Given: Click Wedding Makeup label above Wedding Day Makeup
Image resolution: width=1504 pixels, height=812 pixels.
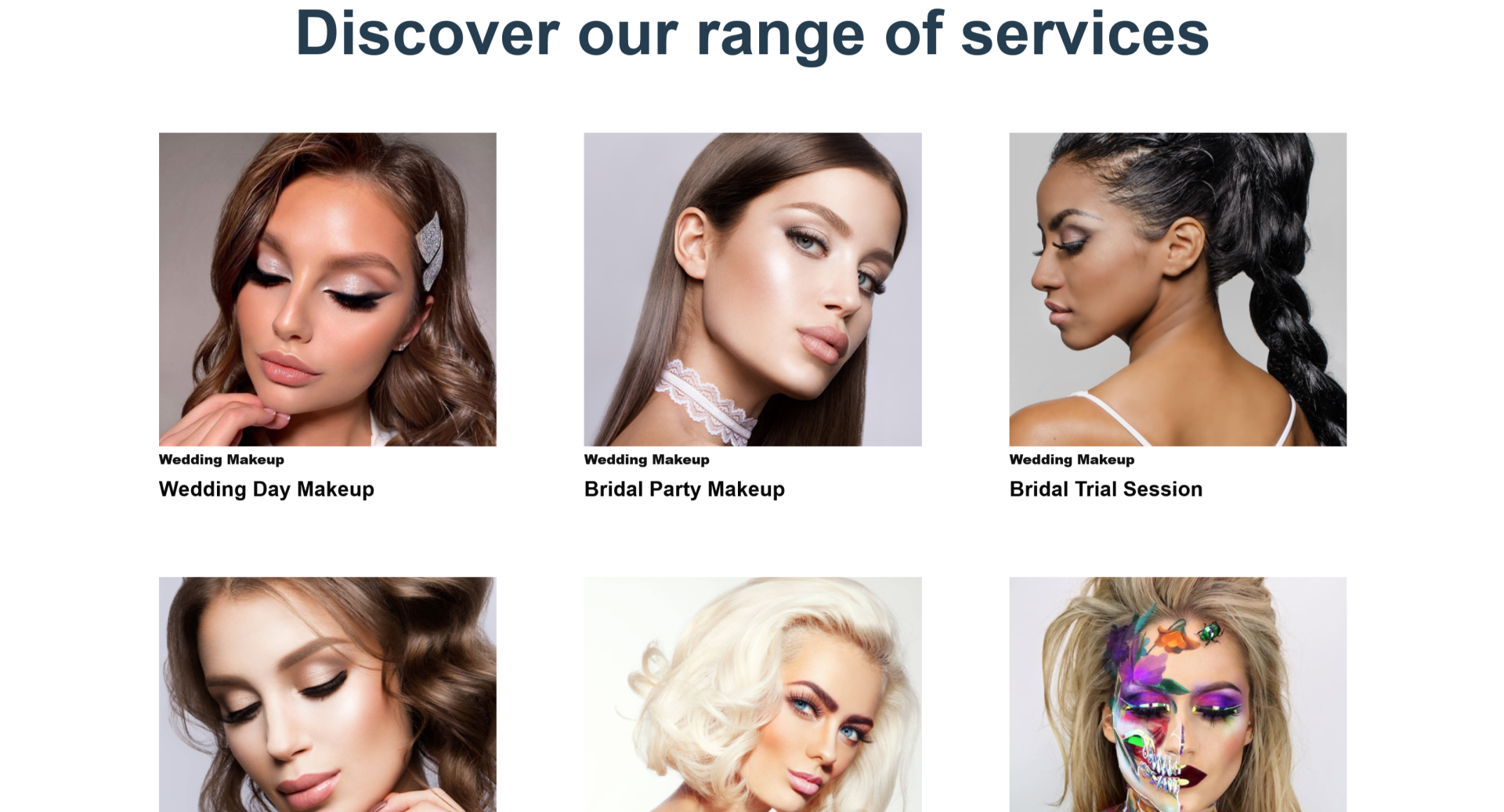Looking at the screenshot, I should tap(222, 460).
